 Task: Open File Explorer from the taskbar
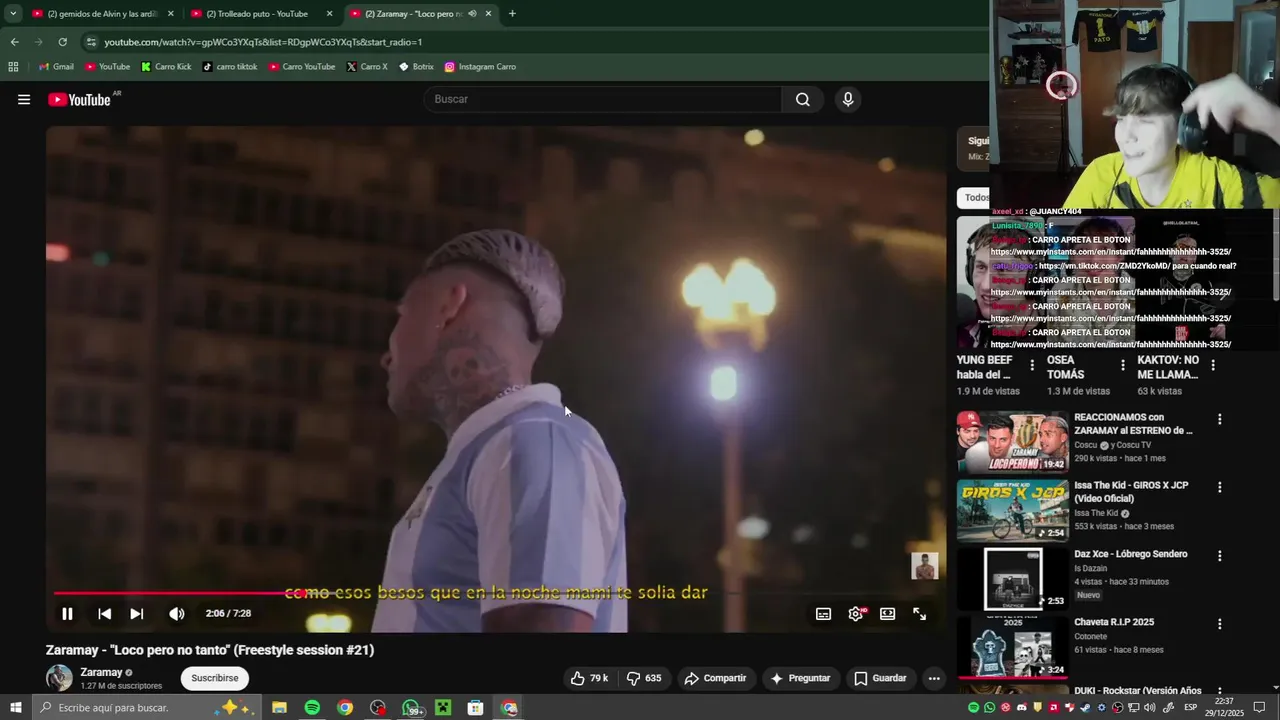tap(279, 708)
